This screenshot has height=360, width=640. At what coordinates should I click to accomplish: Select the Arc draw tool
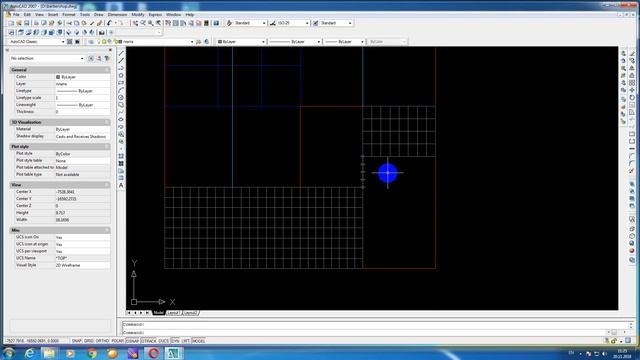click(x=121, y=90)
